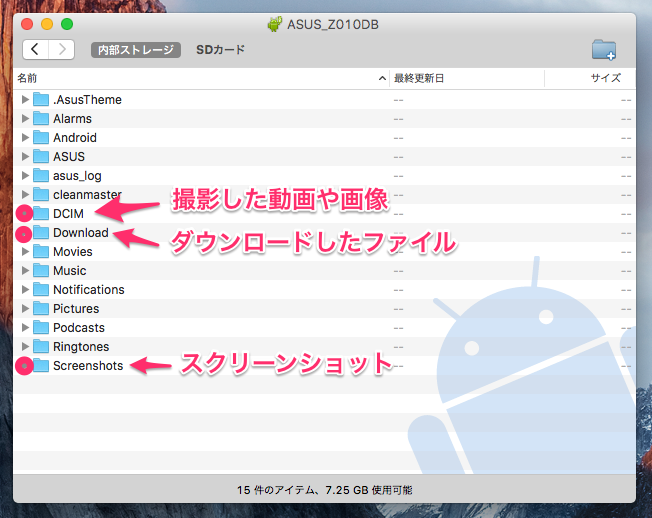The image size is (652, 518).
Task: Click the asus_log folder name
Action: point(77,176)
